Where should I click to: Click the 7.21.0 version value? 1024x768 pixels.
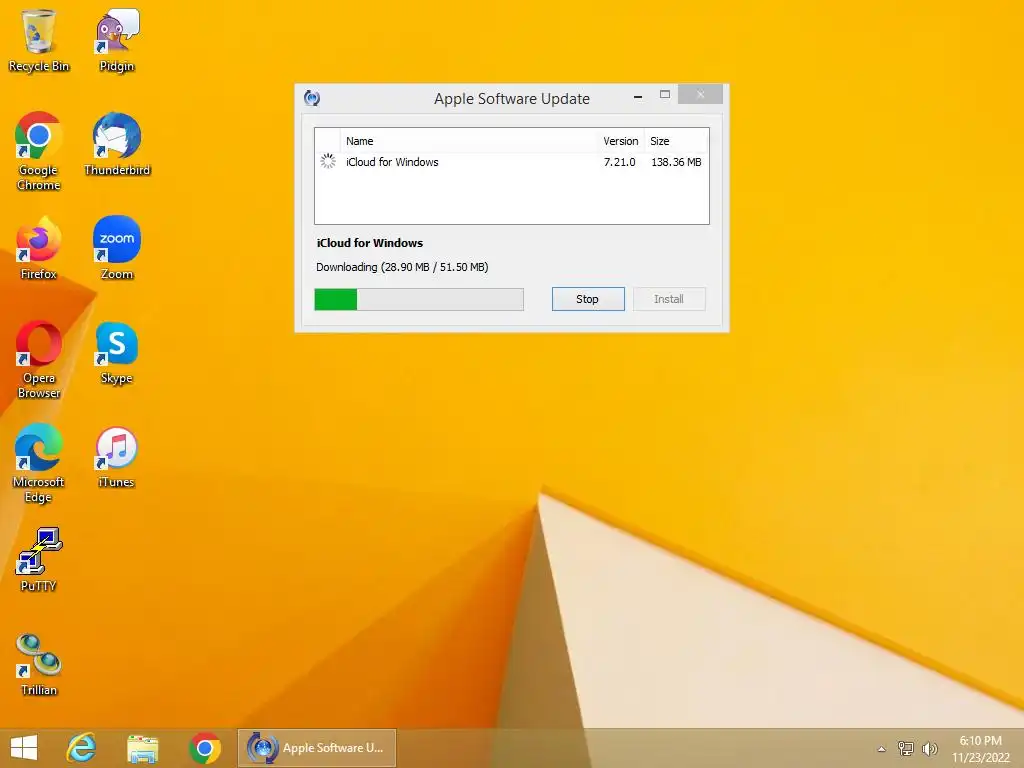pyautogui.click(x=619, y=162)
